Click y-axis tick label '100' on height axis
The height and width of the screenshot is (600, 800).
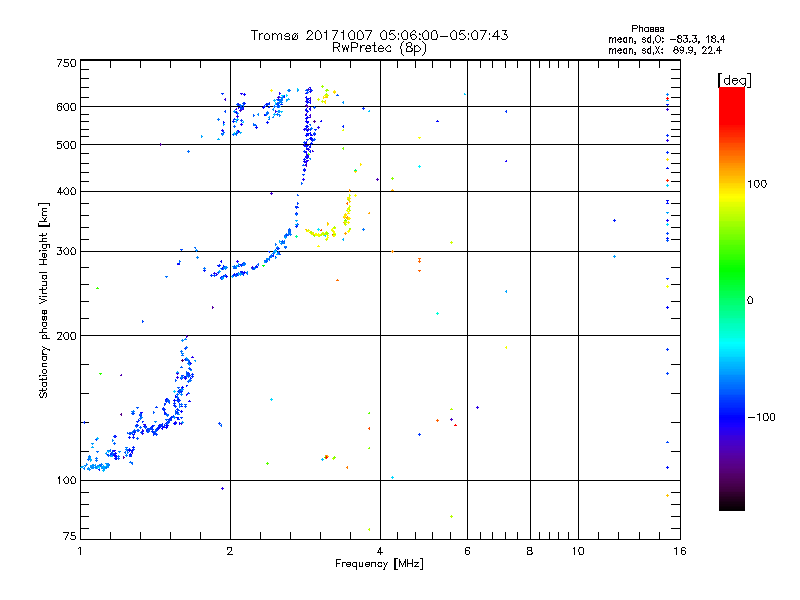click(x=66, y=480)
